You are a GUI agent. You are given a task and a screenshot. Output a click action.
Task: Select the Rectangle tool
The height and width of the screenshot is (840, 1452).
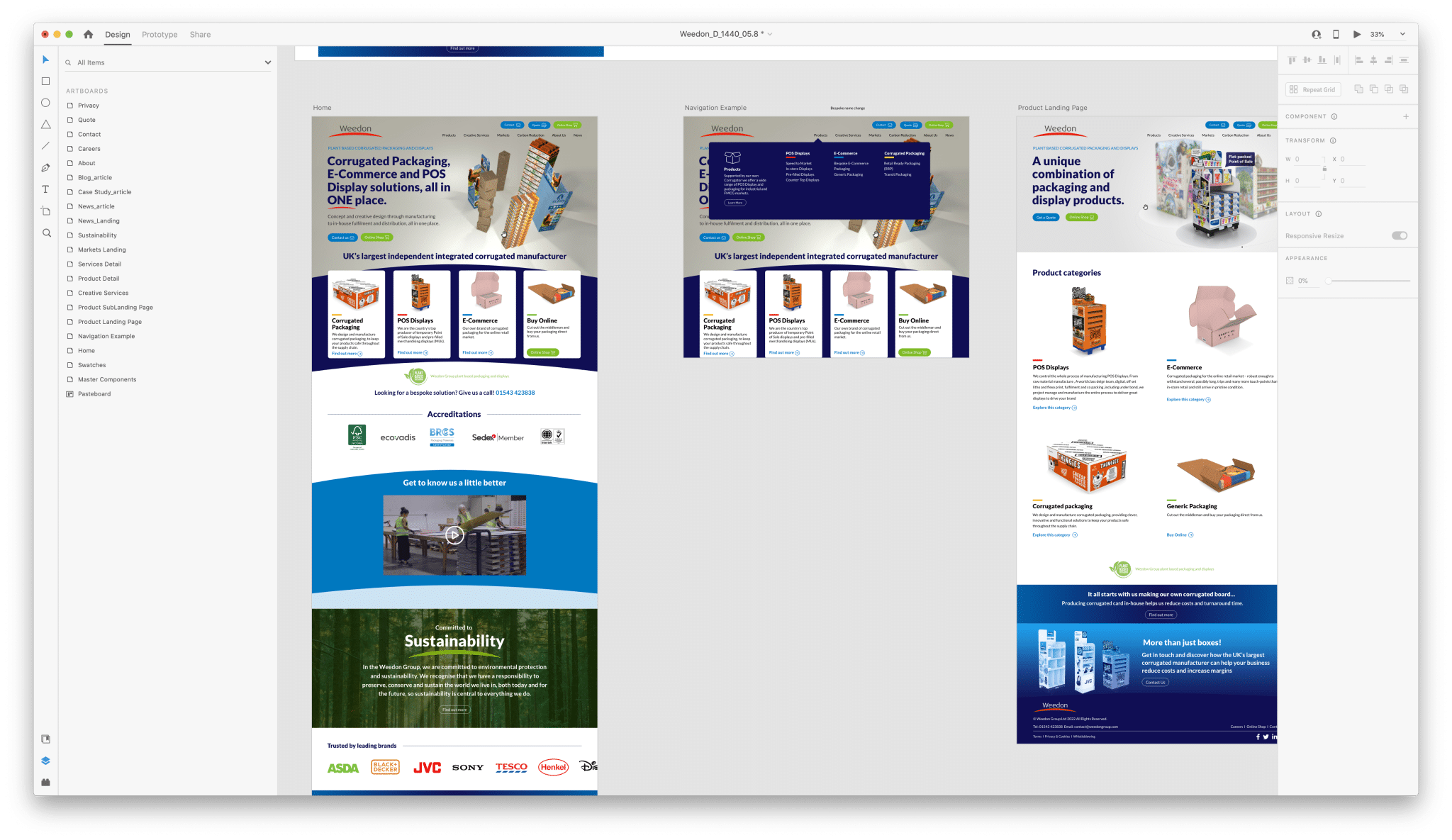point(45,82)
